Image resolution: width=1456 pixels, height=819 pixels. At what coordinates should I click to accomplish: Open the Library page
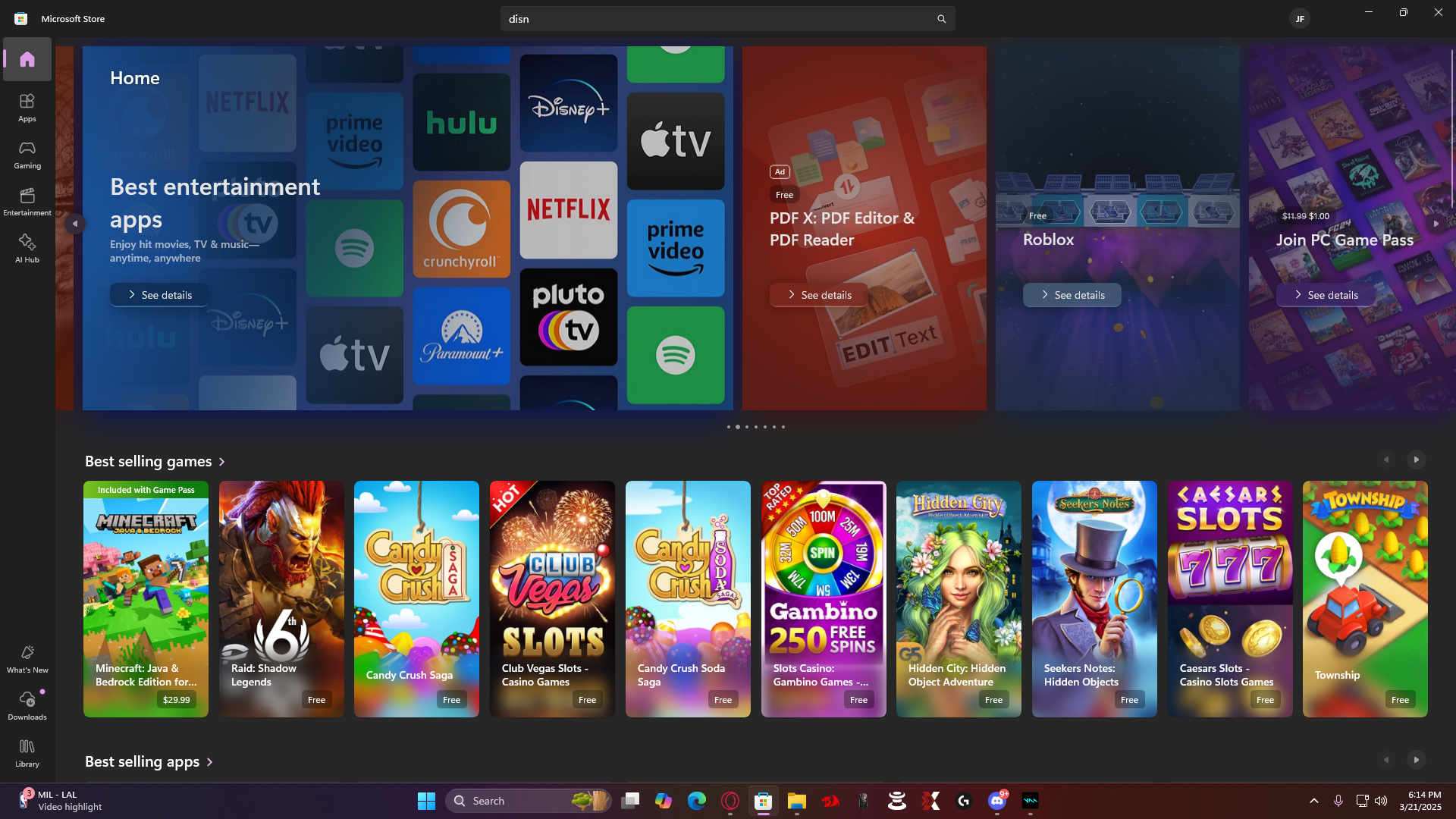27,752
